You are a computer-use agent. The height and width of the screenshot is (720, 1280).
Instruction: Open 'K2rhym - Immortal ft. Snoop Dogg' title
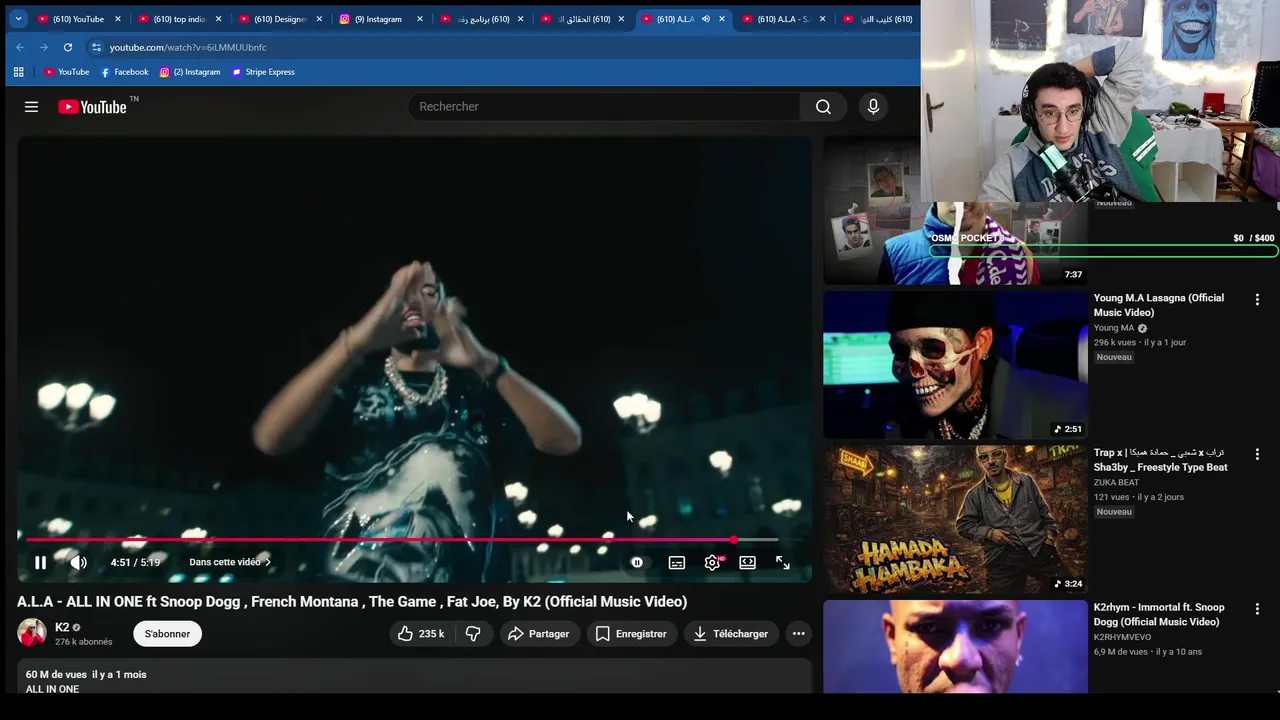point(1158,614)
